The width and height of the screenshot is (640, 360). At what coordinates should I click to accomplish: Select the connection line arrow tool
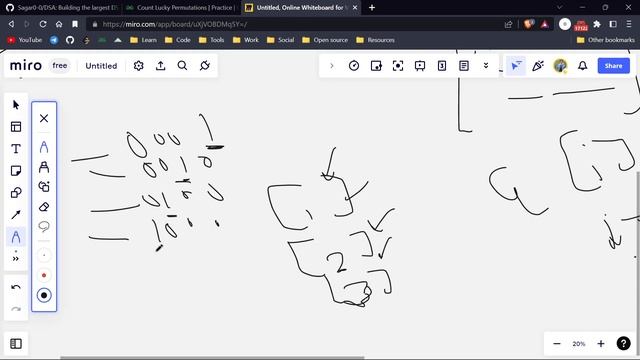[x=16, y=215]
